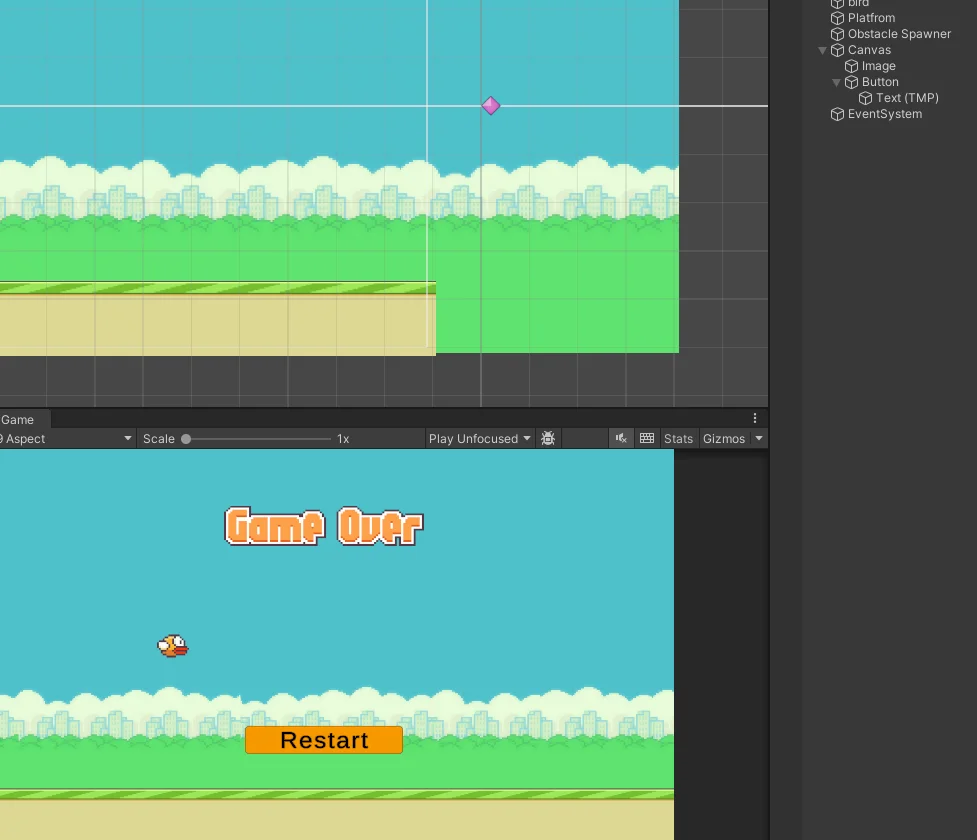This screenshot has height=840, width=977.
Task: Select the bird object in Hierarchy
Action: [x=859, y=3]
